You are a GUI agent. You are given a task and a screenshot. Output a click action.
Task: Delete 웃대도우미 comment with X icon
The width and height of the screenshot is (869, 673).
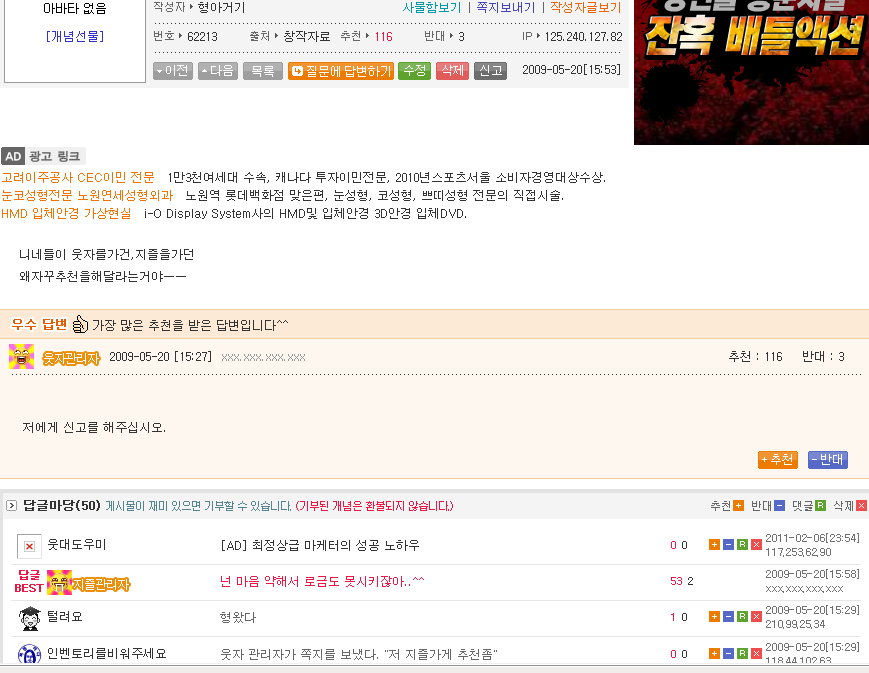756,545
